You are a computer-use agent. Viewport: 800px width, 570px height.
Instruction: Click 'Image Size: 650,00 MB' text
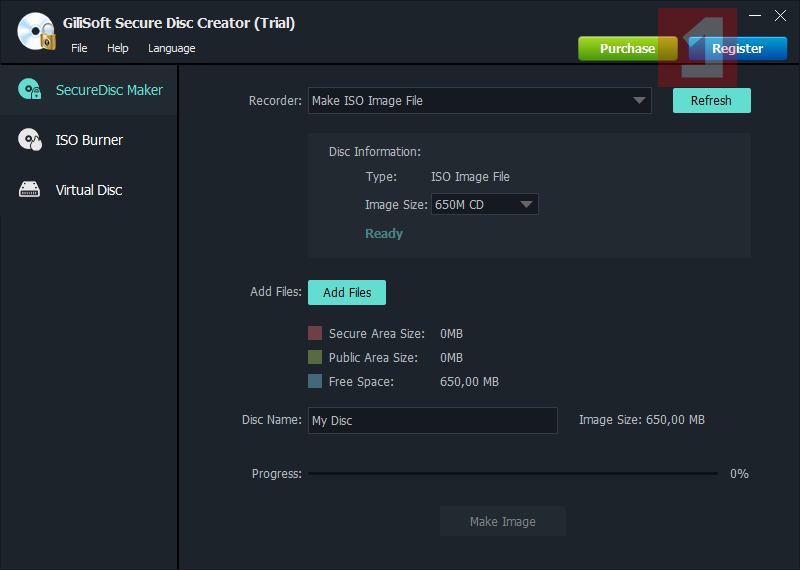[642, 420]
